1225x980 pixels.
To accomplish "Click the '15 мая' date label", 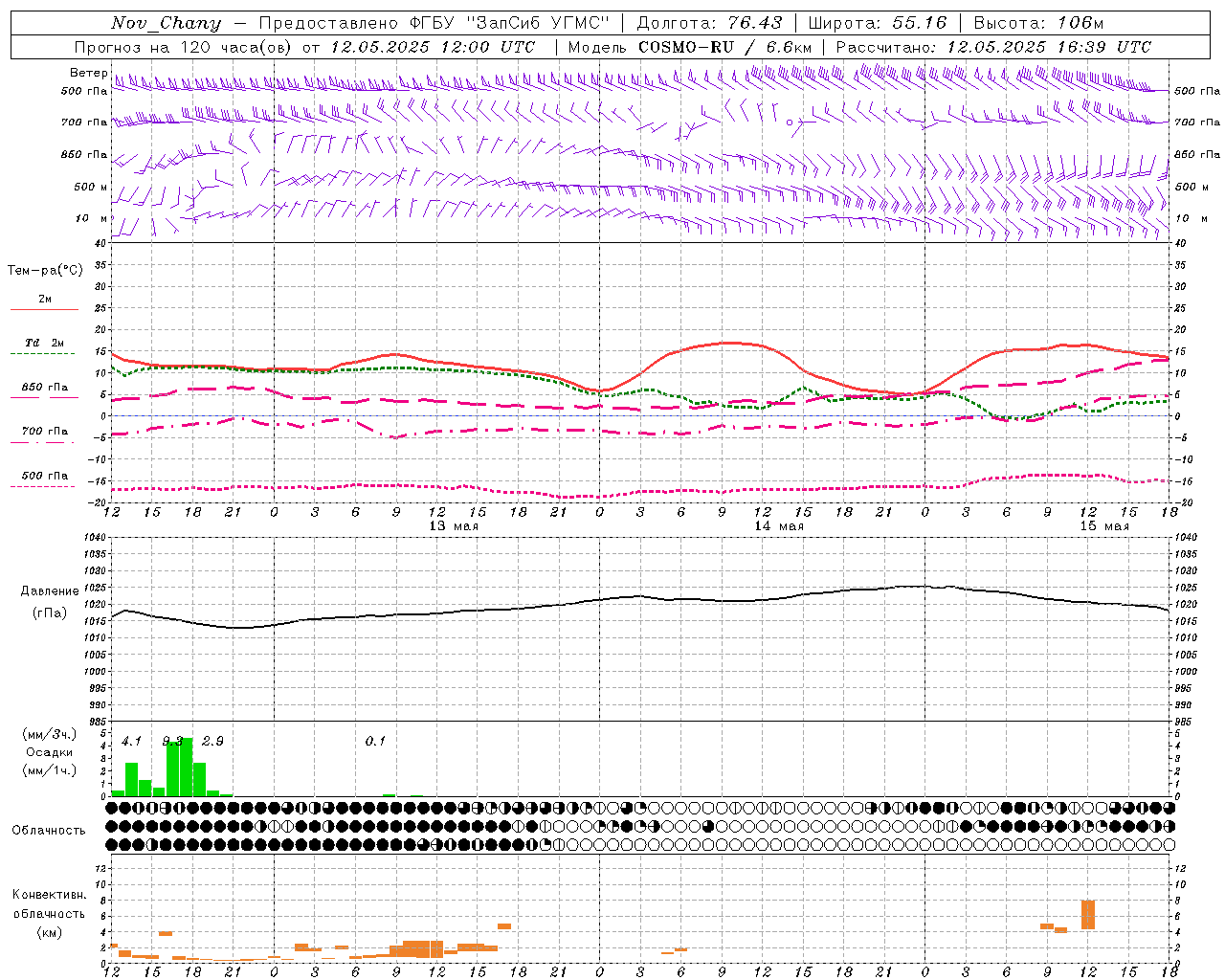I will 1104,526.
